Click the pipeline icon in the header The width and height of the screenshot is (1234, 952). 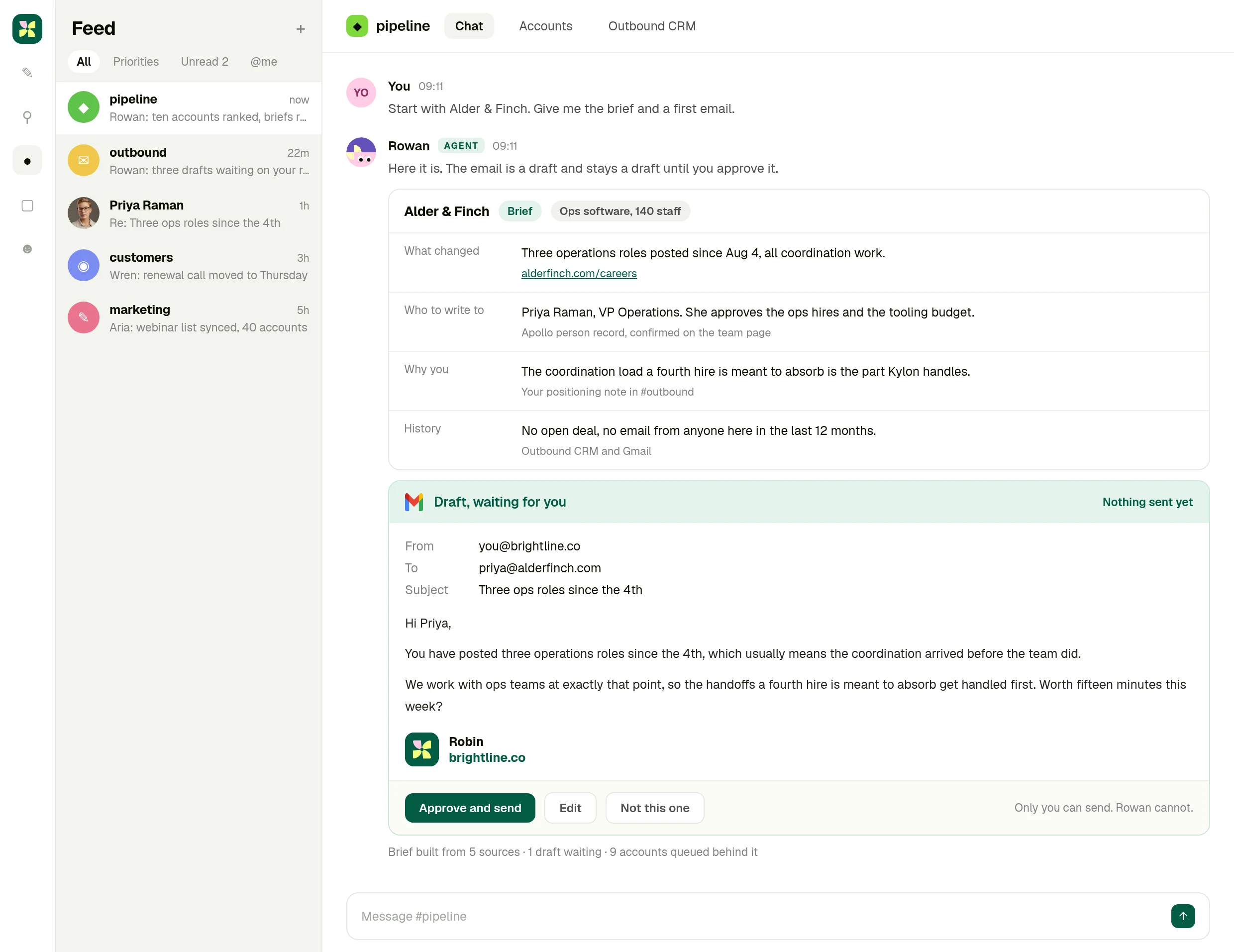[x=357, y=26]
